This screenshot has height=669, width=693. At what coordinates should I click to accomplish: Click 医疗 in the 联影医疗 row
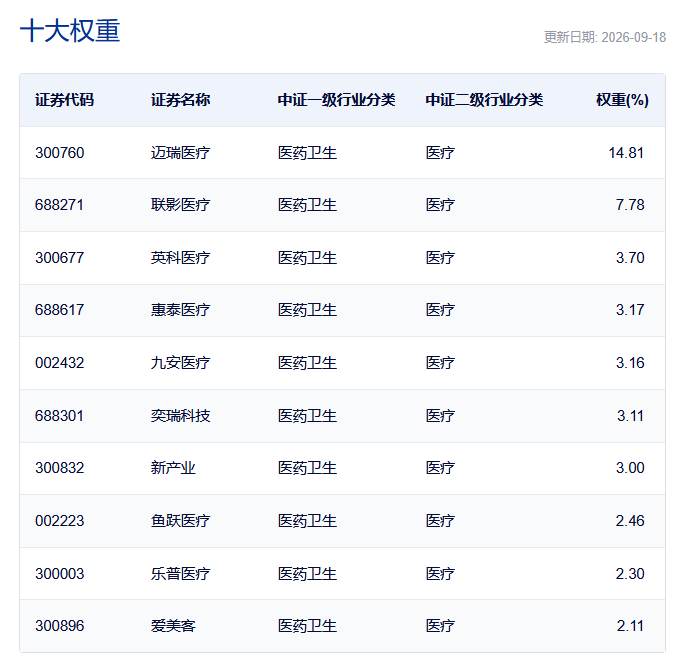pyautogui.click(x=440, y=205)
